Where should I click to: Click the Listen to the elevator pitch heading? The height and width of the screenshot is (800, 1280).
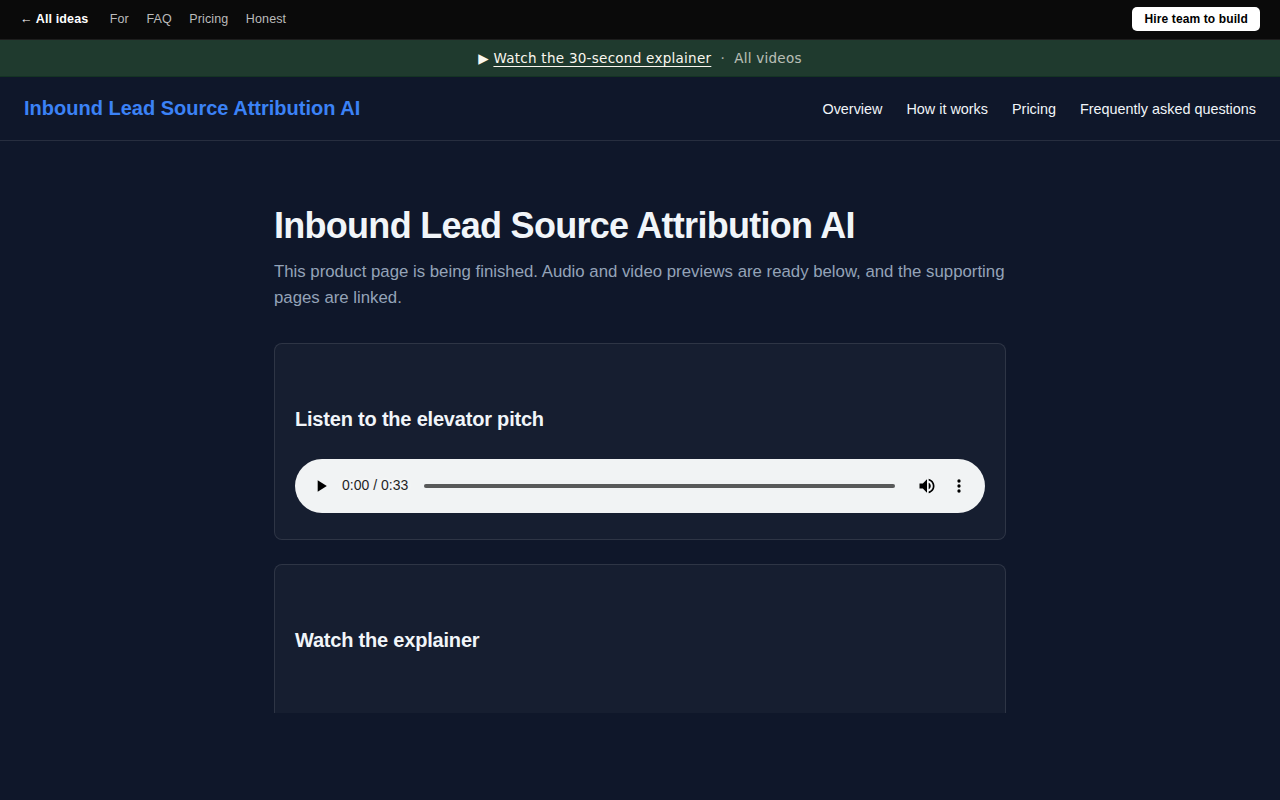419,419
